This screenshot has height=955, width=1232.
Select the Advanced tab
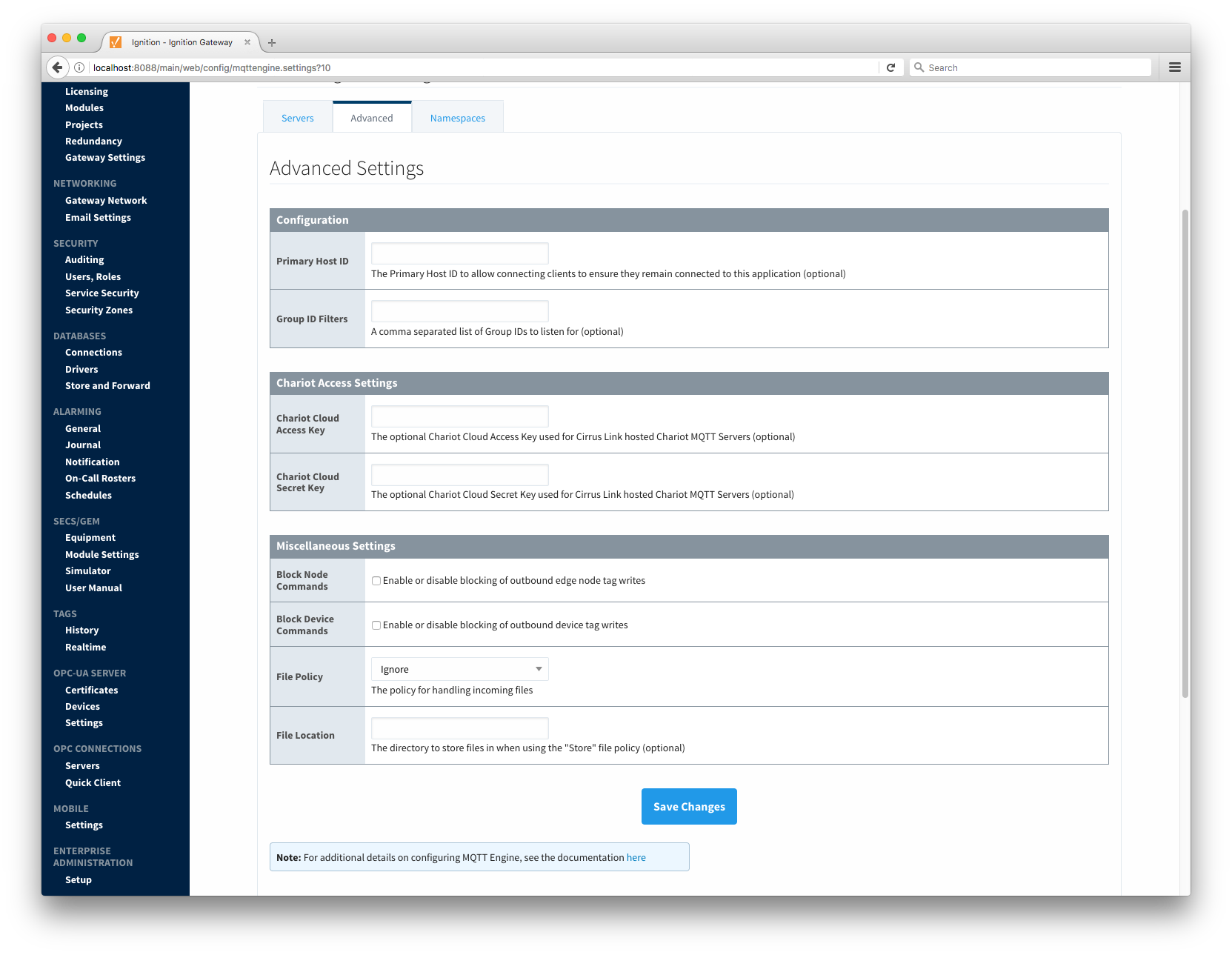372,118
